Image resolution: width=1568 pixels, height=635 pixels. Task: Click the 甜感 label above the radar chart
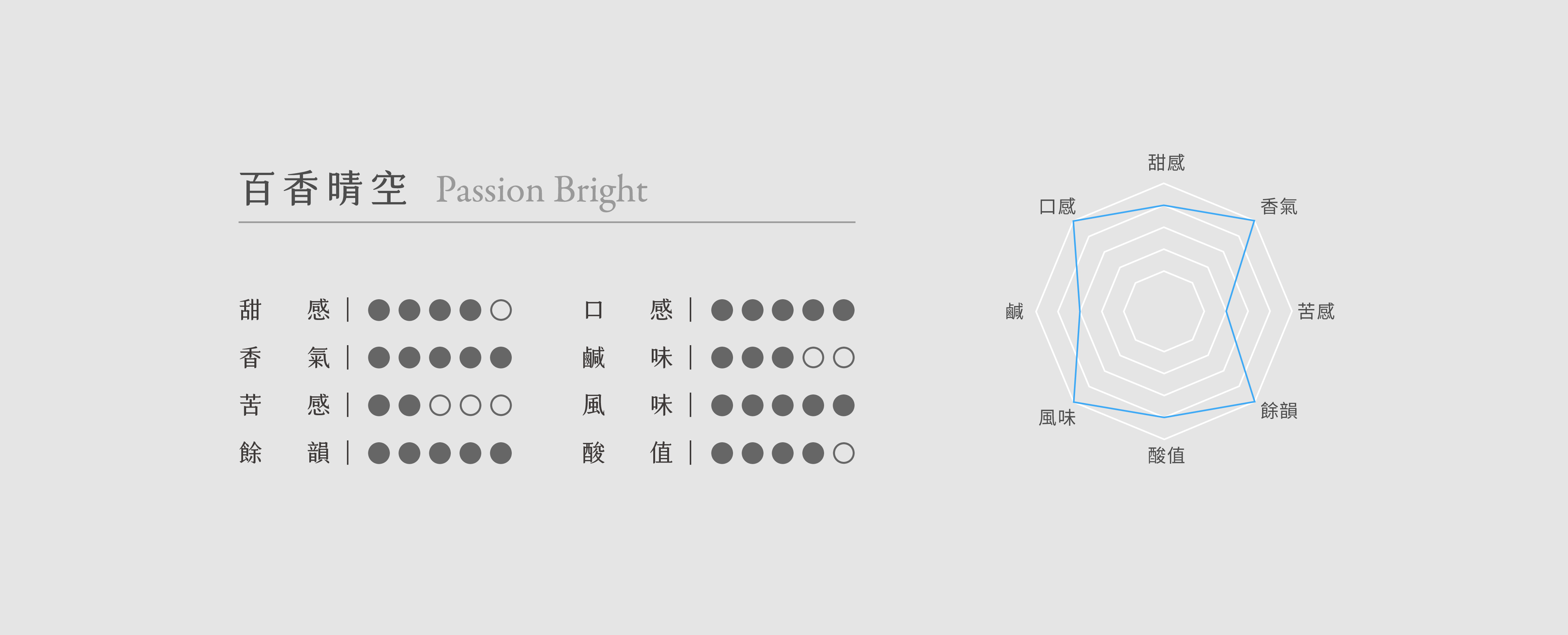pyautogui.click(x=1166, y=163)
